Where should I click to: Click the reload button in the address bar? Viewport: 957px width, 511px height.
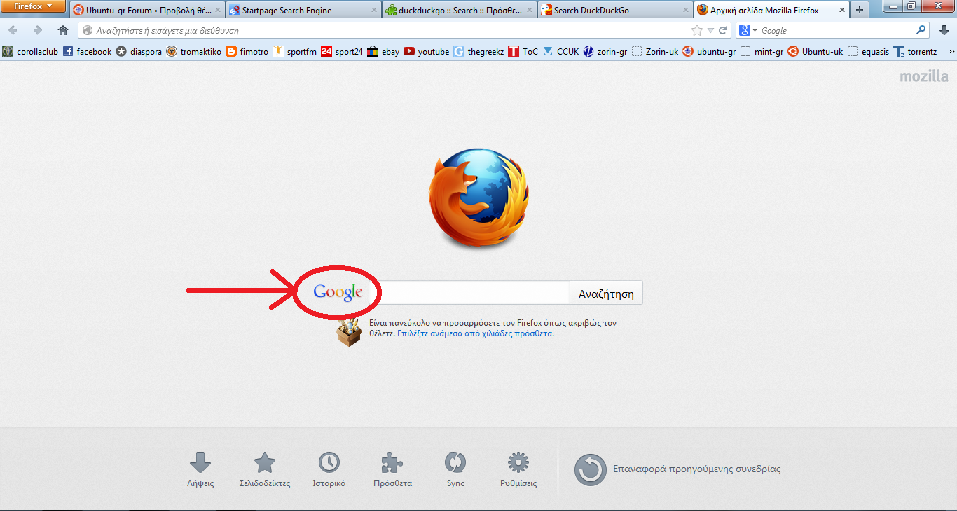722,30
